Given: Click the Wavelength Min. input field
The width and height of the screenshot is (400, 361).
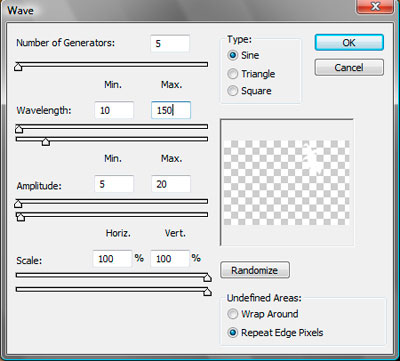Looking at the screenshot, I should pyautogui.click(x=114, y=110).
